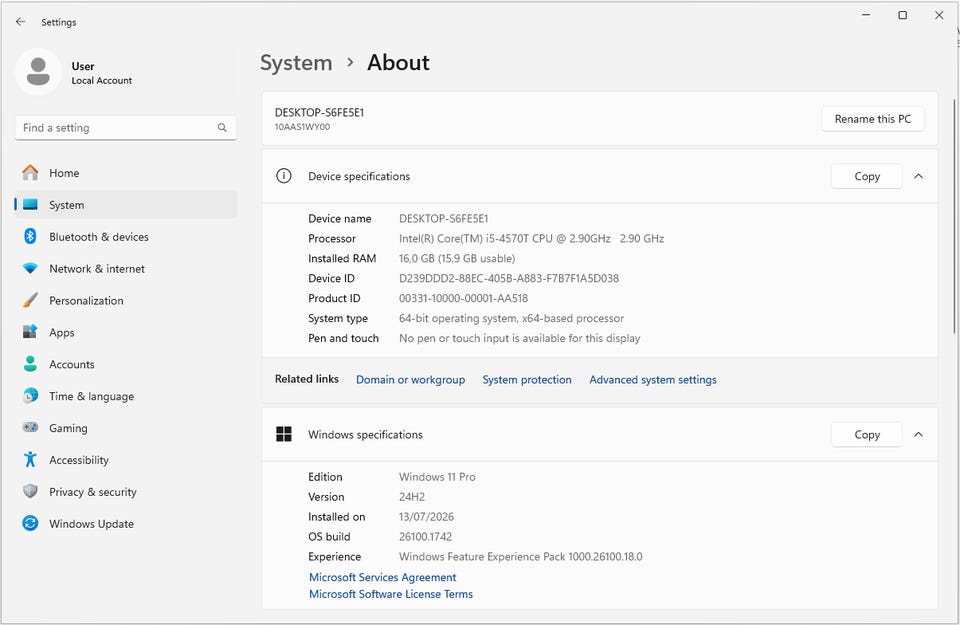
Task: Open the Network & internet wifi icon
Action: click(30, 268)
